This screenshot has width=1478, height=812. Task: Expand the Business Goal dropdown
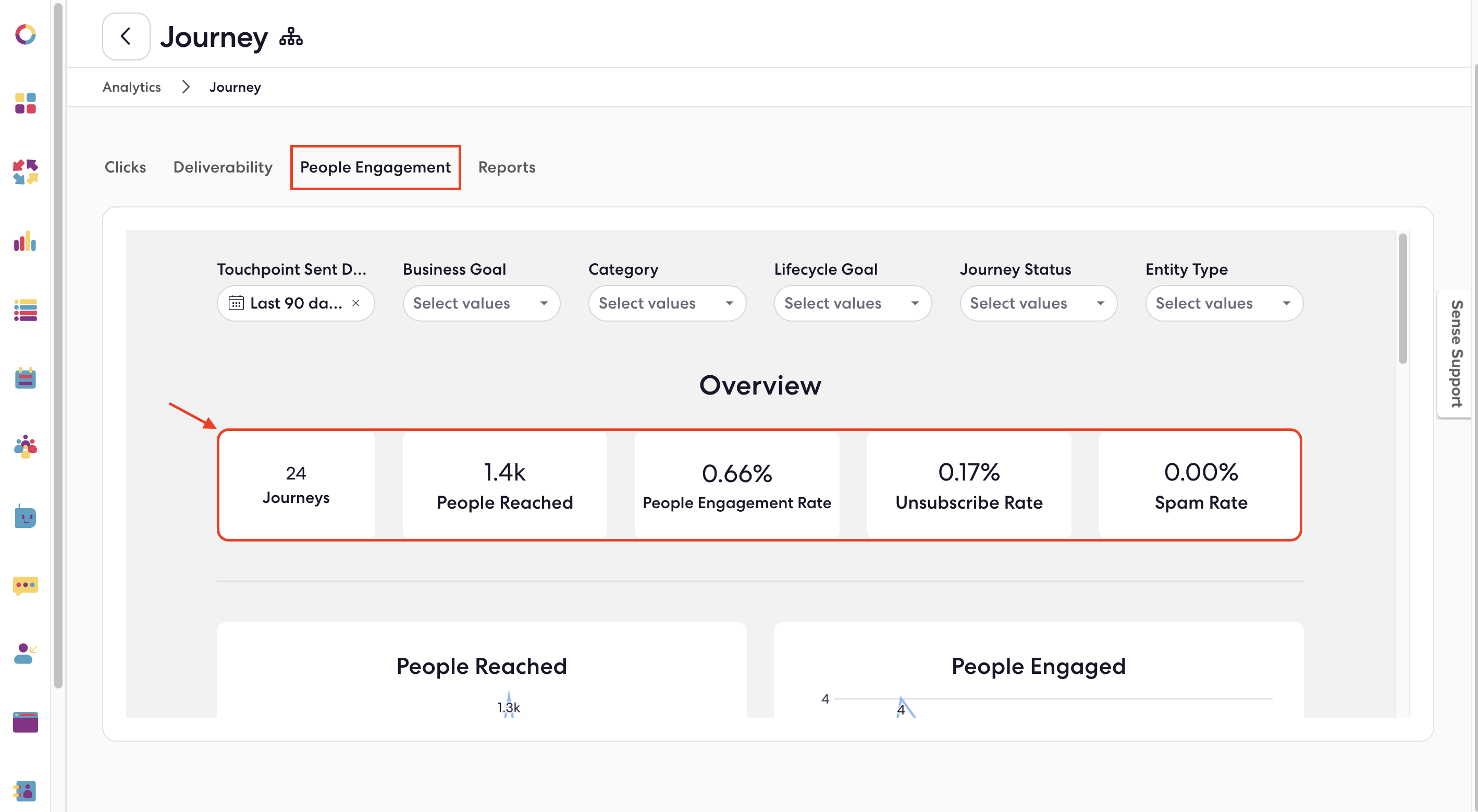[x=482, y=303]
